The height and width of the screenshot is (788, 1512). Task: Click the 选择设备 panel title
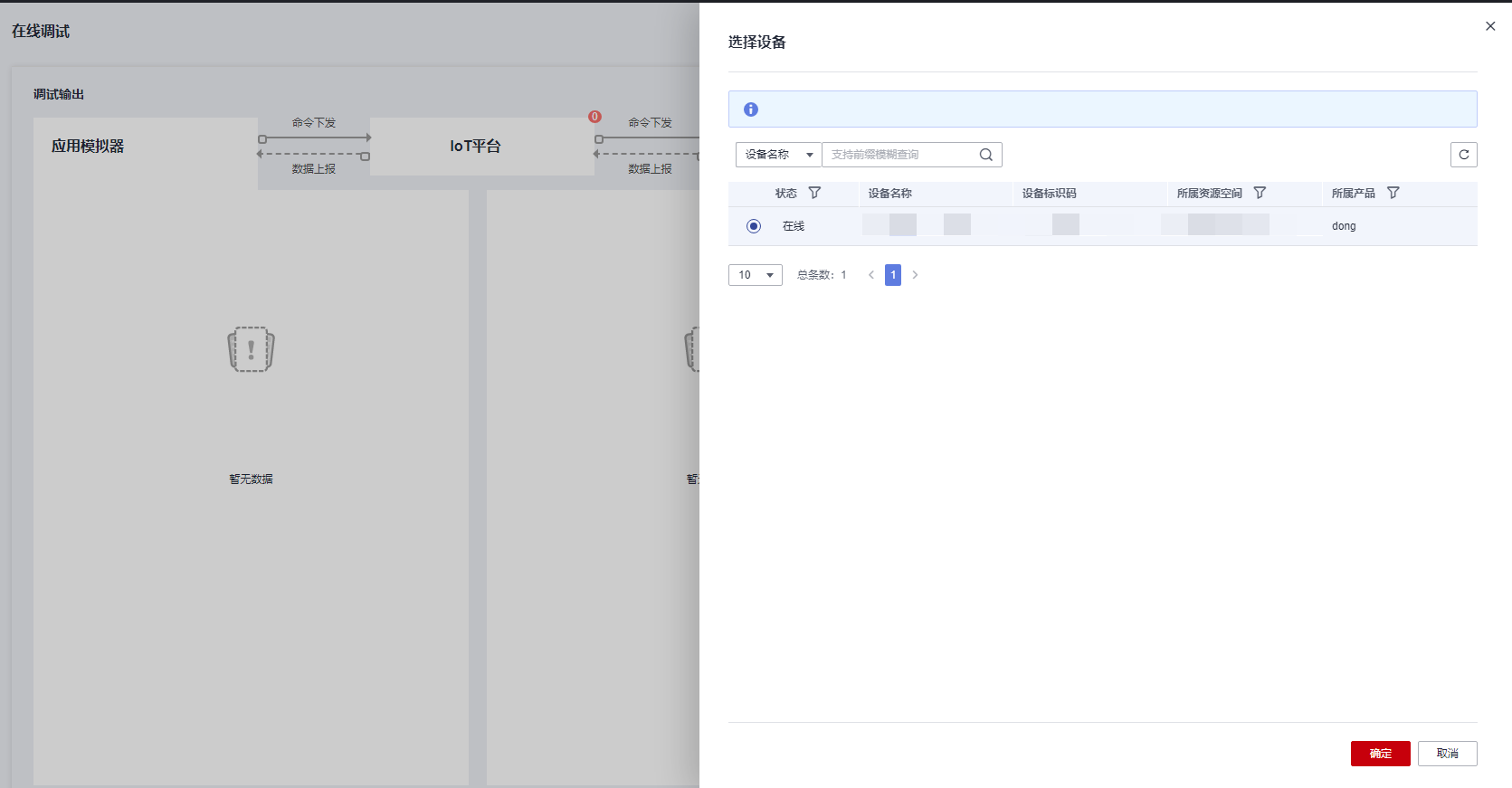(757, 43)
